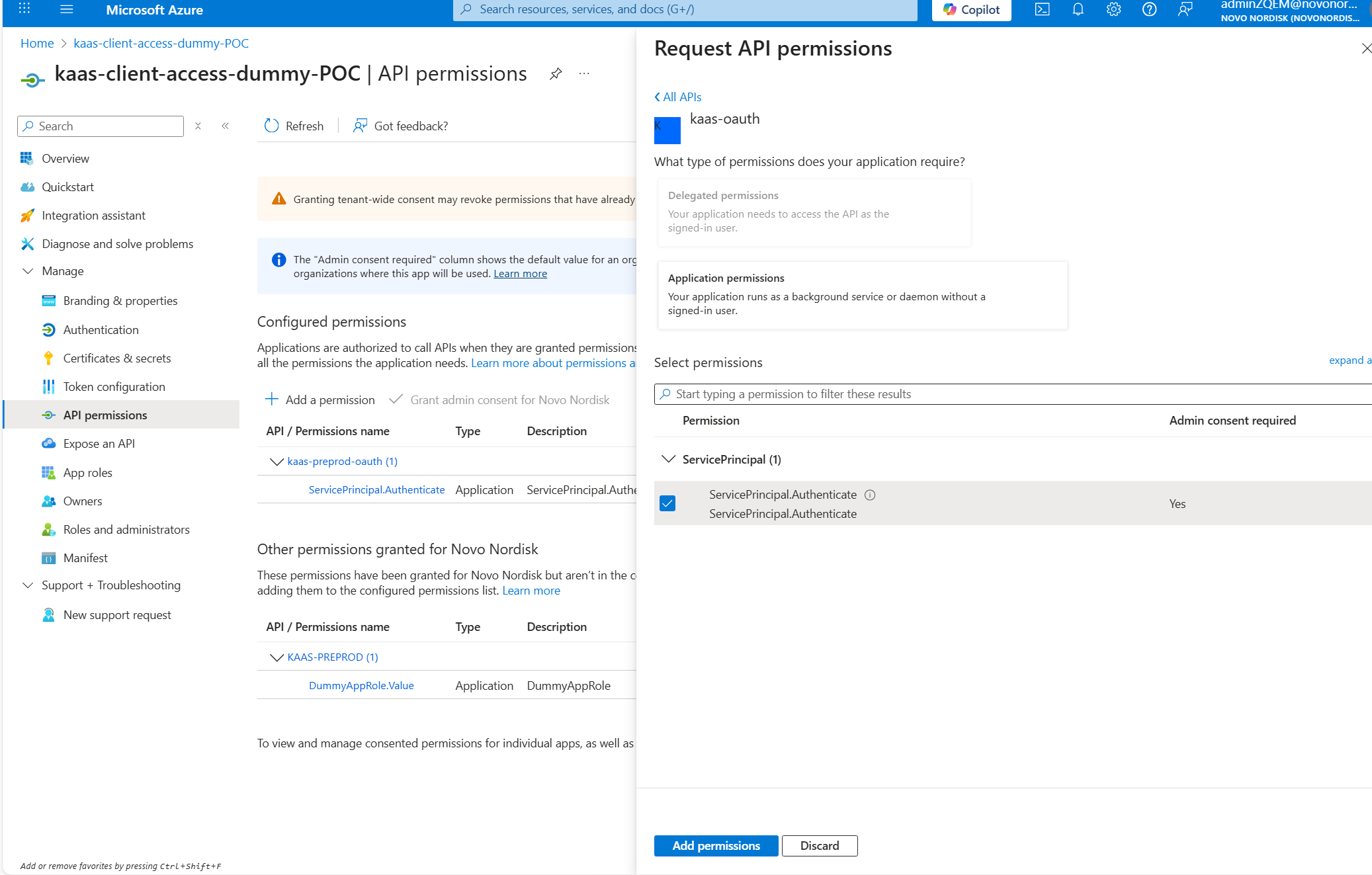Collapse the Manage section in the sidebar
The height and width of the screenshot is (875, 1372).
pos(28,271)
